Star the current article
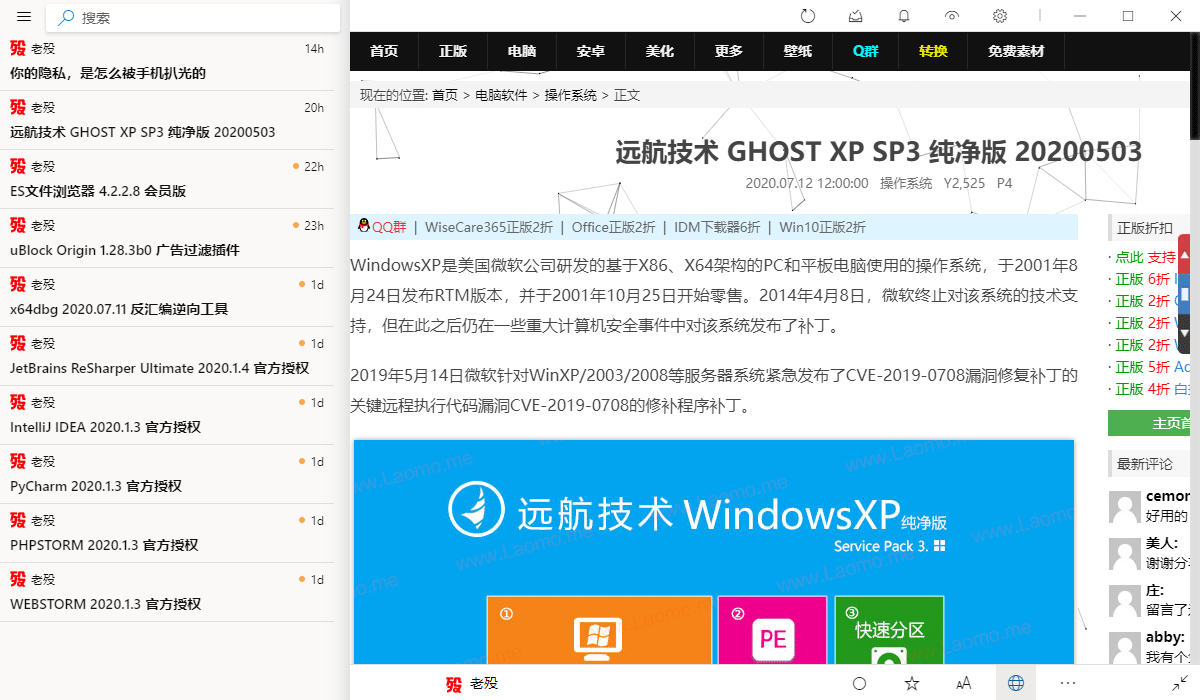 (x=912, y=684)
